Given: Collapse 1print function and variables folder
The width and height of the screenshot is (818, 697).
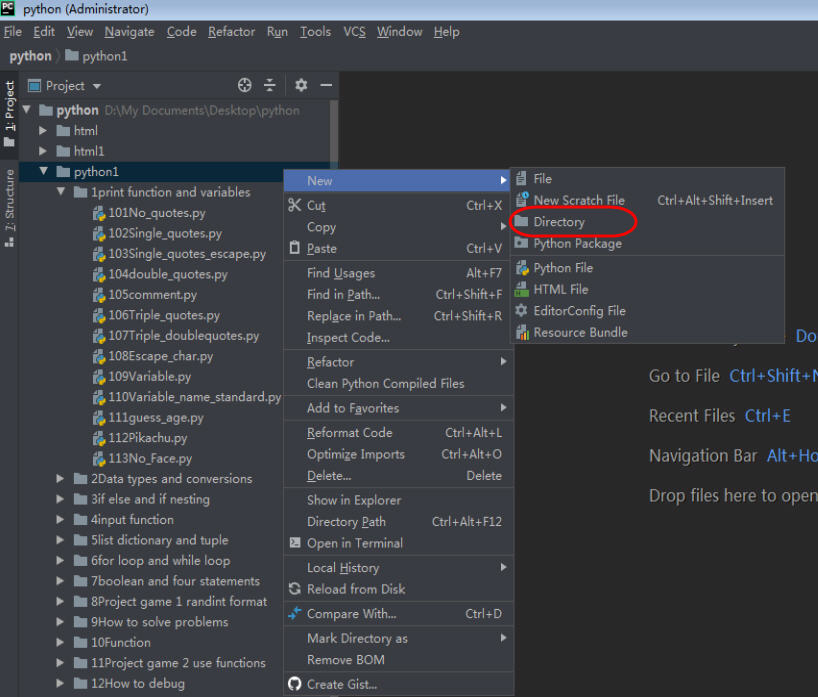Looking at the screenshot, I should pyautogui.click(x=61, y=191).
